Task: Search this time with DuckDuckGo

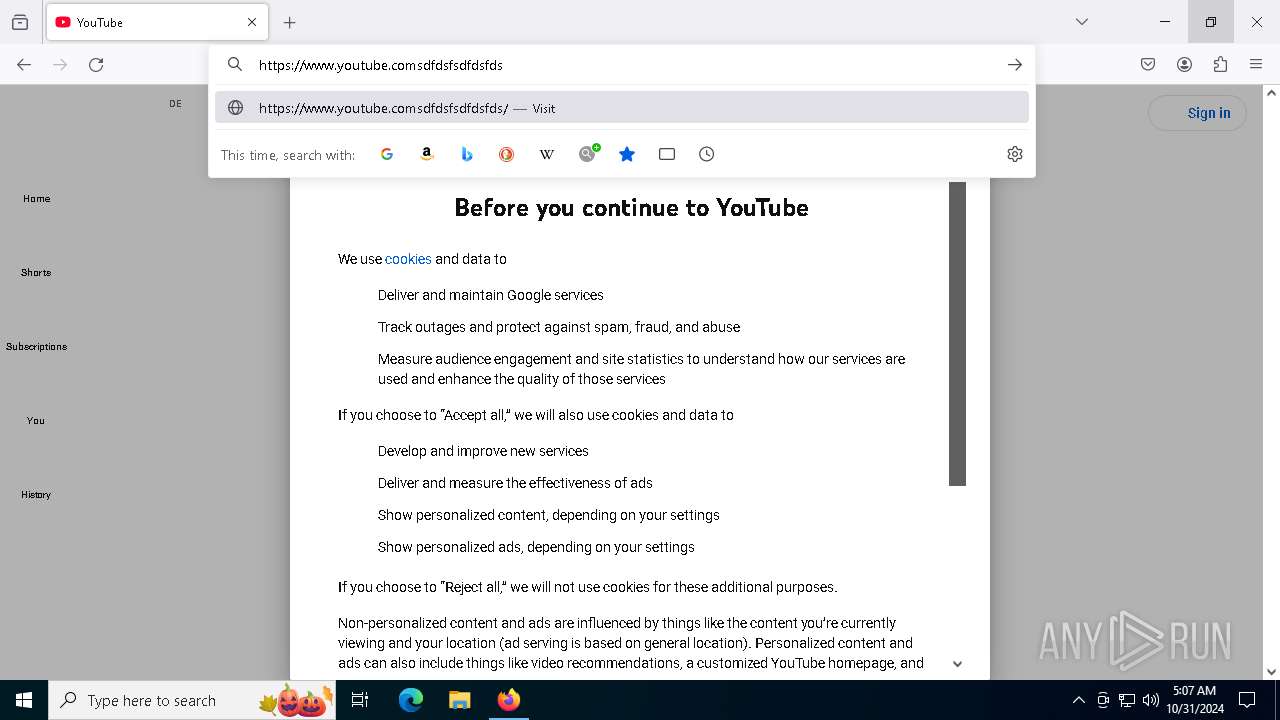Action: [507, 154]
